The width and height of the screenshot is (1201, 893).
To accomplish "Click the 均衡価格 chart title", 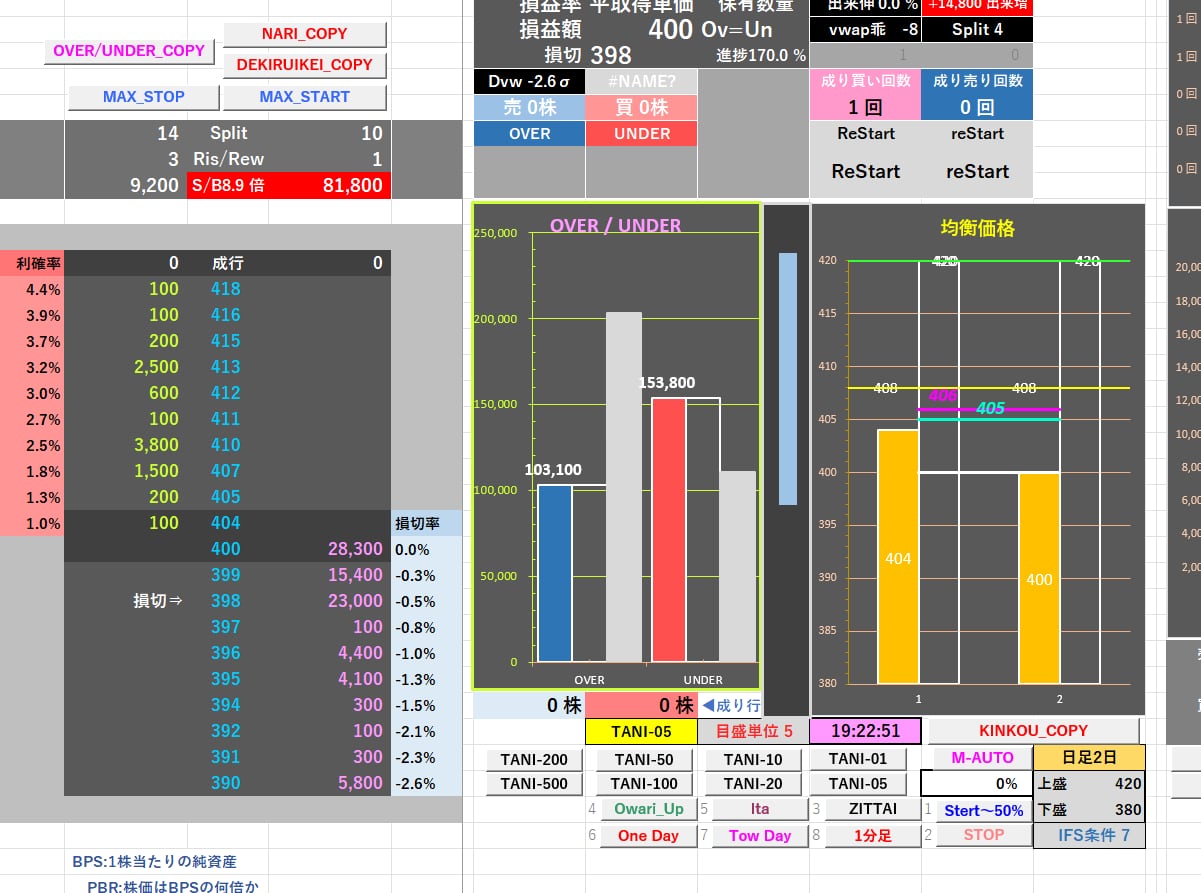I will (x=977, y=228).
